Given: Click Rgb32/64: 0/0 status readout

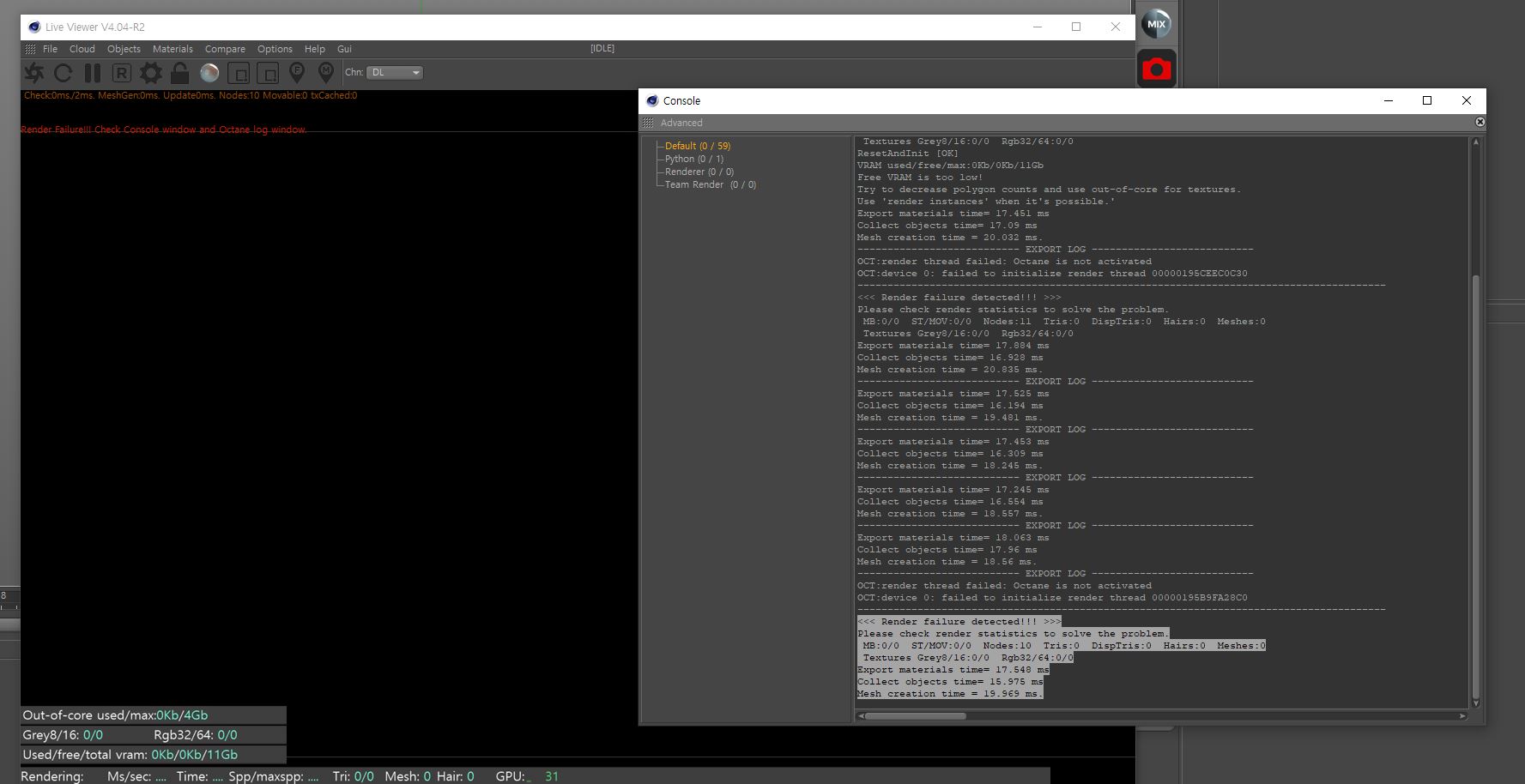Looking at the screenshot, I should click(196, 735).
